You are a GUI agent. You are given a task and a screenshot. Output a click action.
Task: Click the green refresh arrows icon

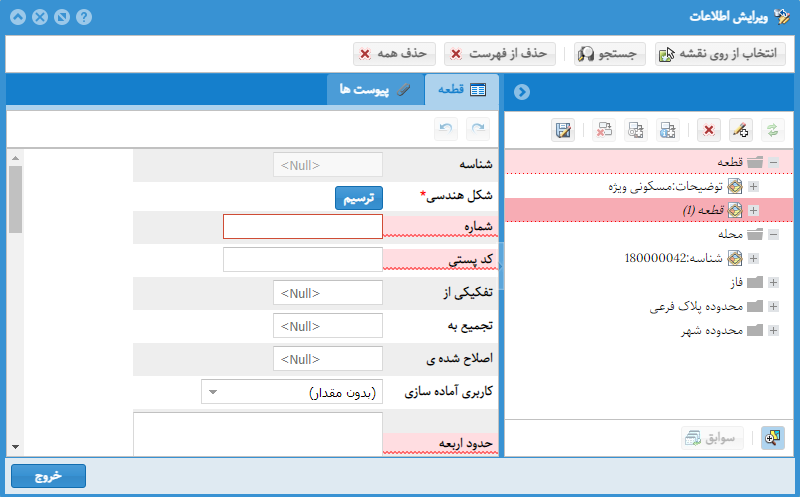tap(772, 130)
